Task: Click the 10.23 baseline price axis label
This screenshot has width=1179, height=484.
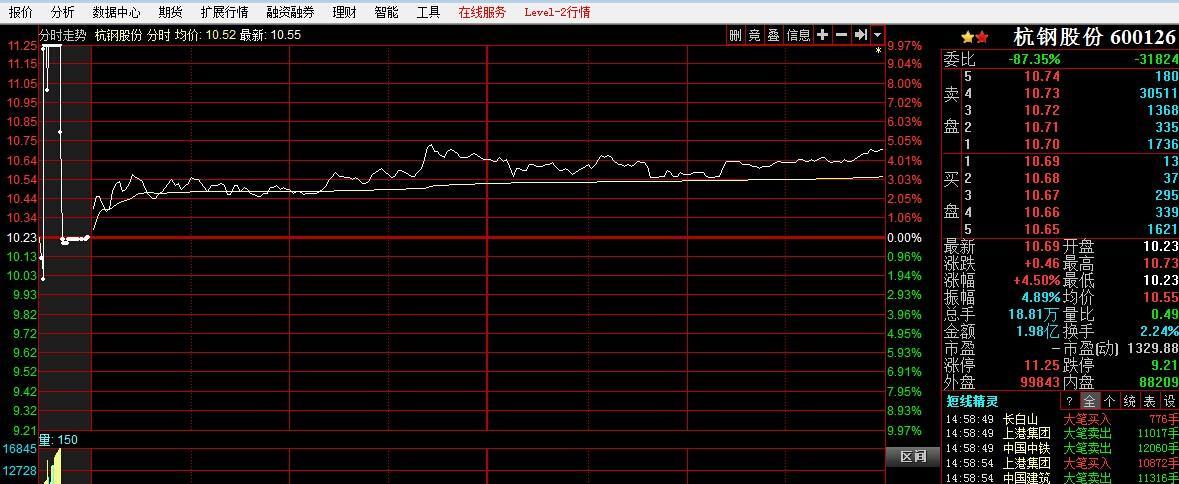Action: pos(22,237)
